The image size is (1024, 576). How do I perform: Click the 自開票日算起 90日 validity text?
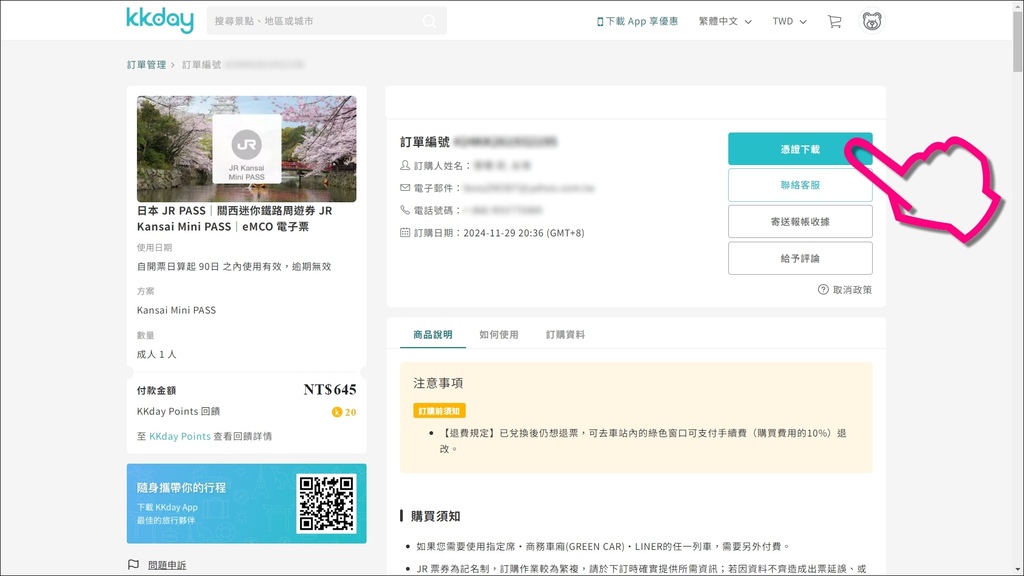tap(234, 266)
